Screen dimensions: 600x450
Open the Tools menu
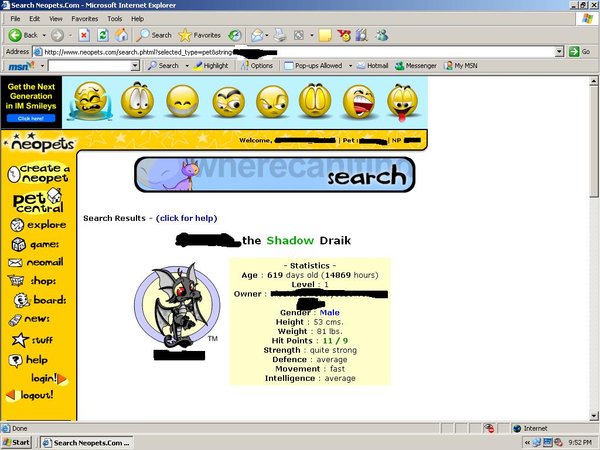(x=114, y=19)
